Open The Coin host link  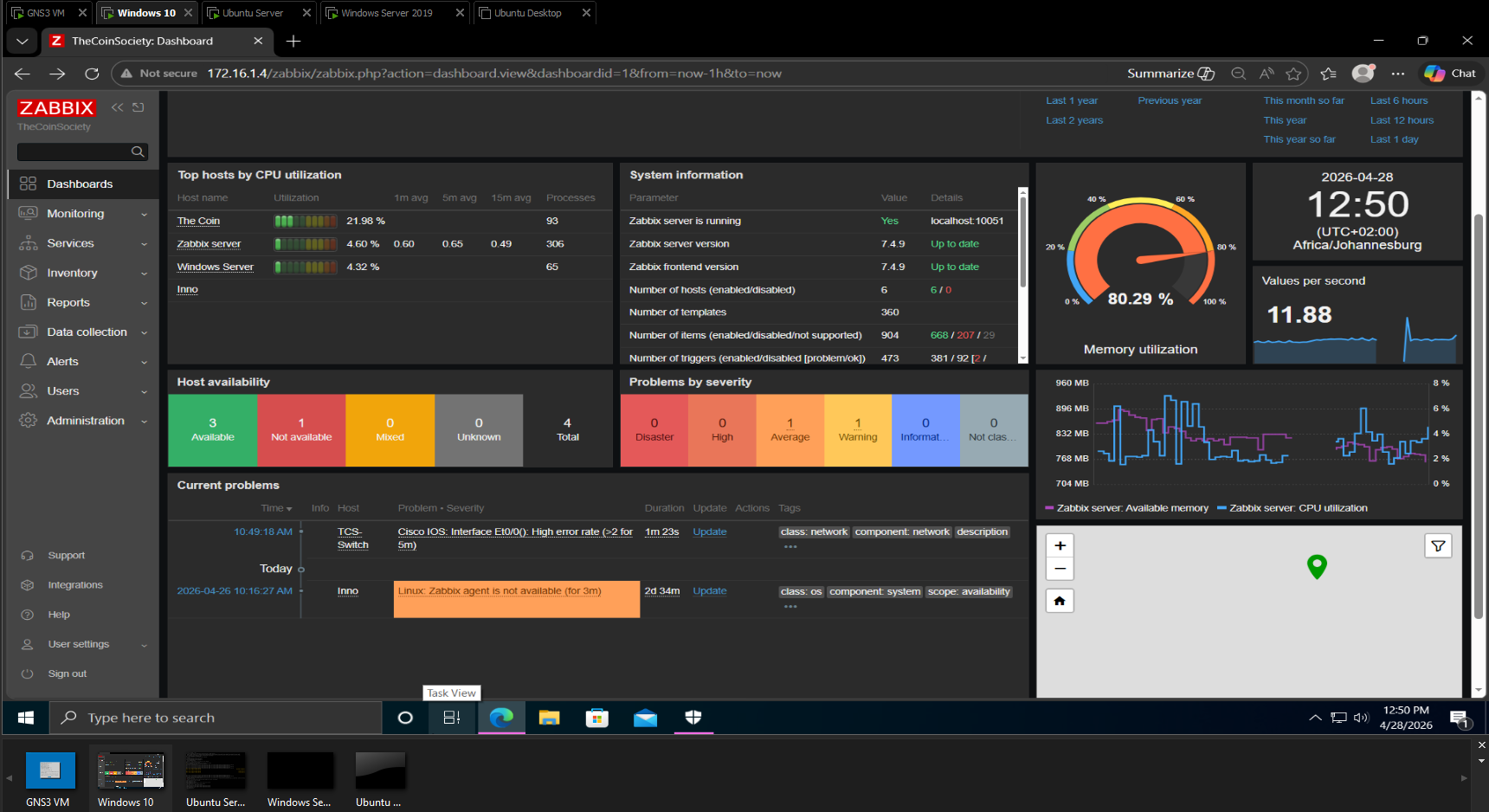pyautogui.click(x=198, y=221)
